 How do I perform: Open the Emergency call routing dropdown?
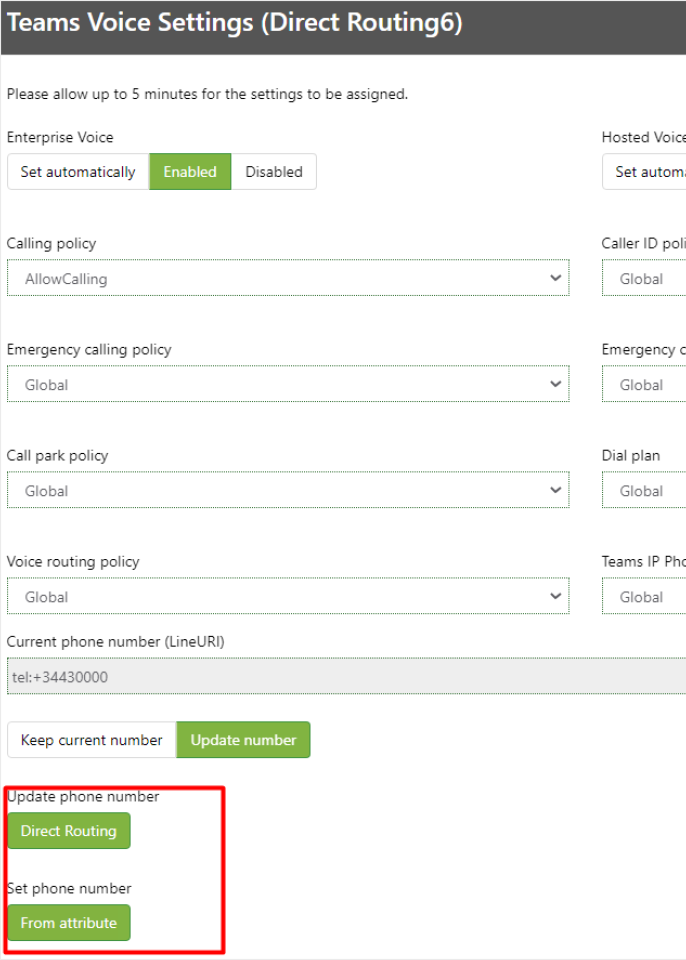(644, 384)
